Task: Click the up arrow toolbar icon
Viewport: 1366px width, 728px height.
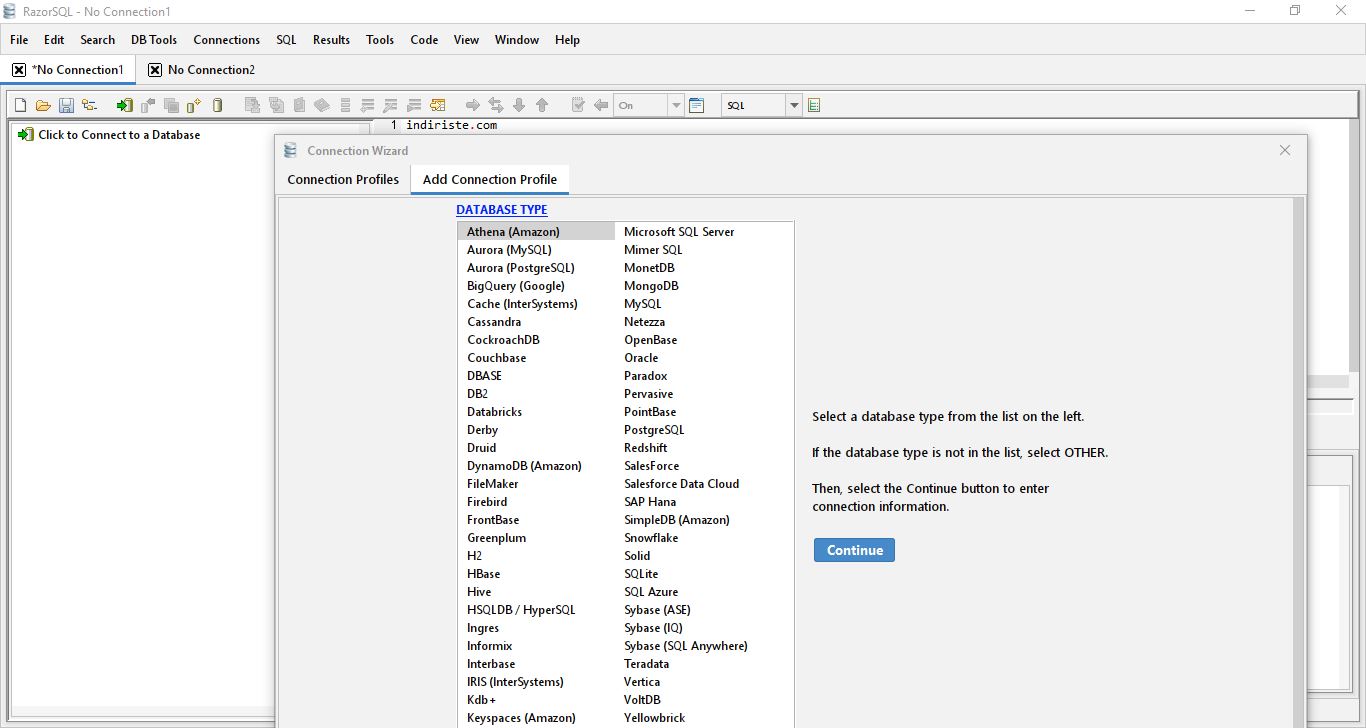Action: [542, 105]
